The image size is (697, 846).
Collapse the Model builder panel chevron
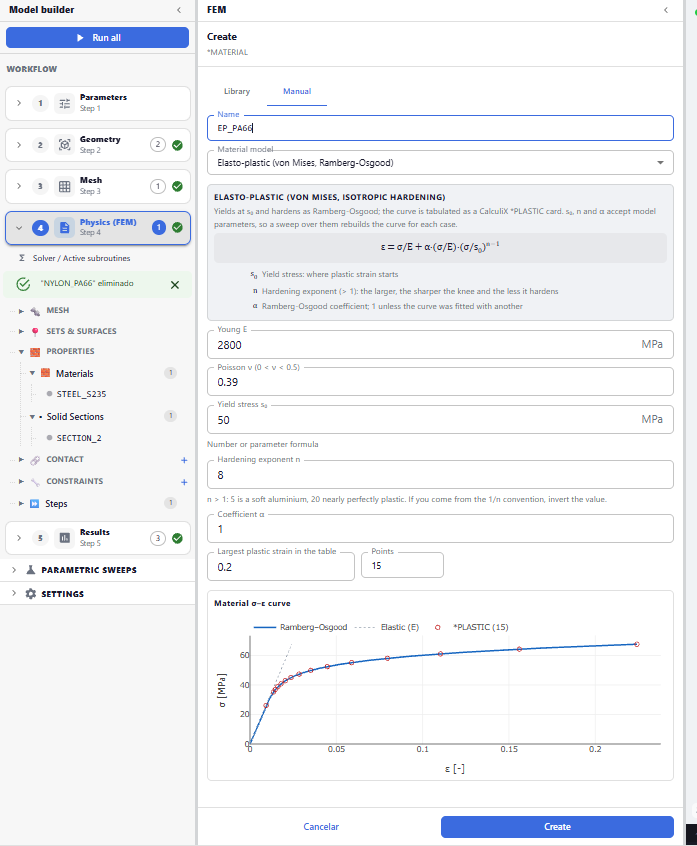[x=179, y=10]
